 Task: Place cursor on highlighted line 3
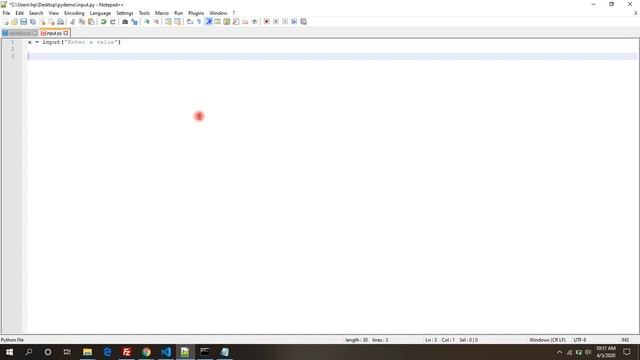point(333,56)
